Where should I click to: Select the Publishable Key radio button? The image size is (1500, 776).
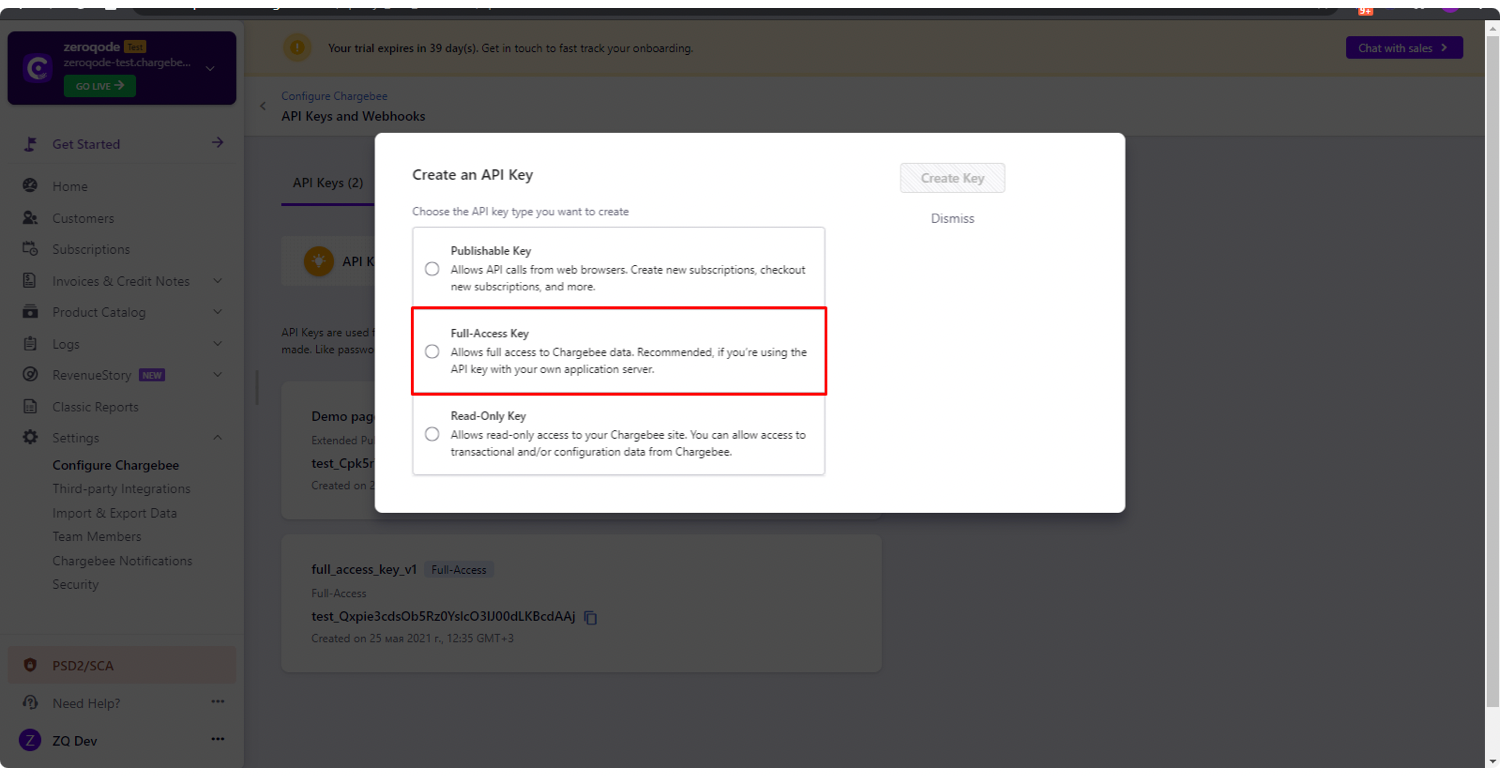pos(432,269)
